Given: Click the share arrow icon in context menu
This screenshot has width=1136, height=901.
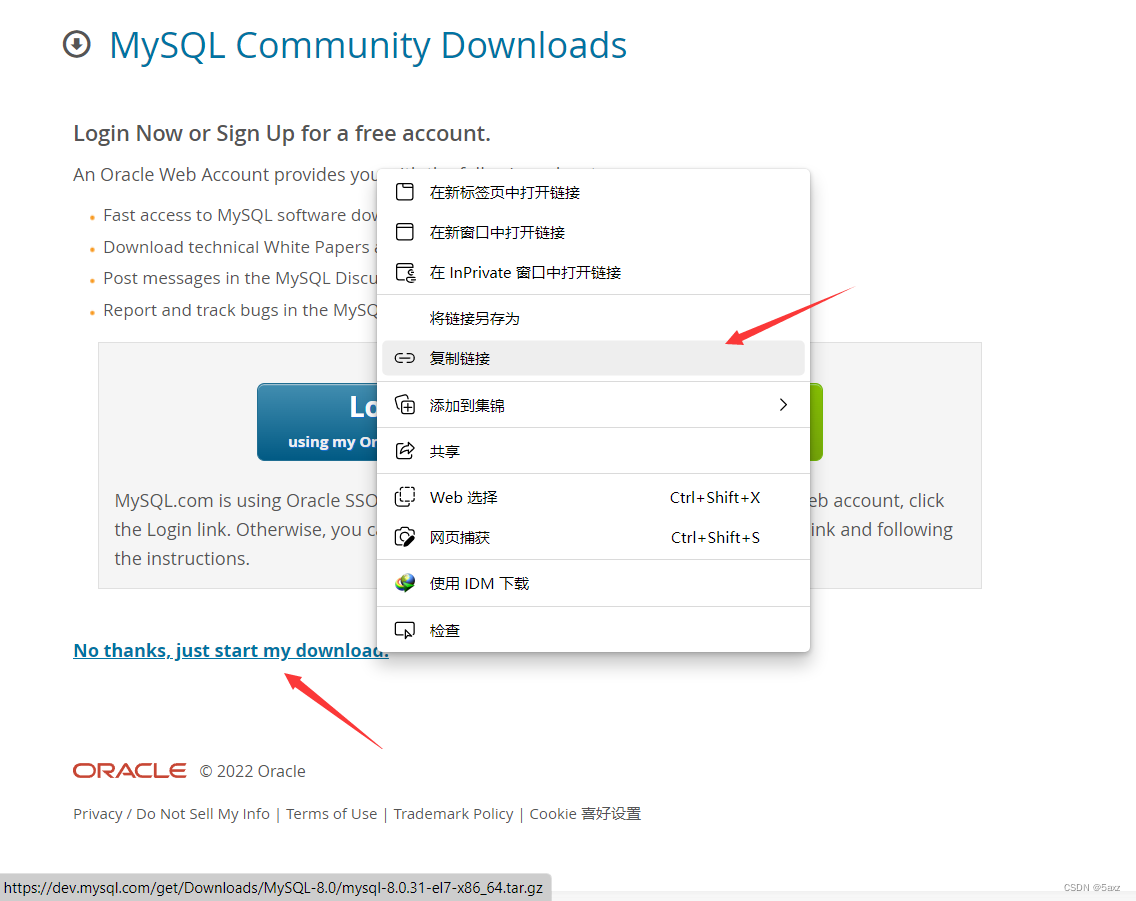Looking at the screenshot, I should coord(405,451).
